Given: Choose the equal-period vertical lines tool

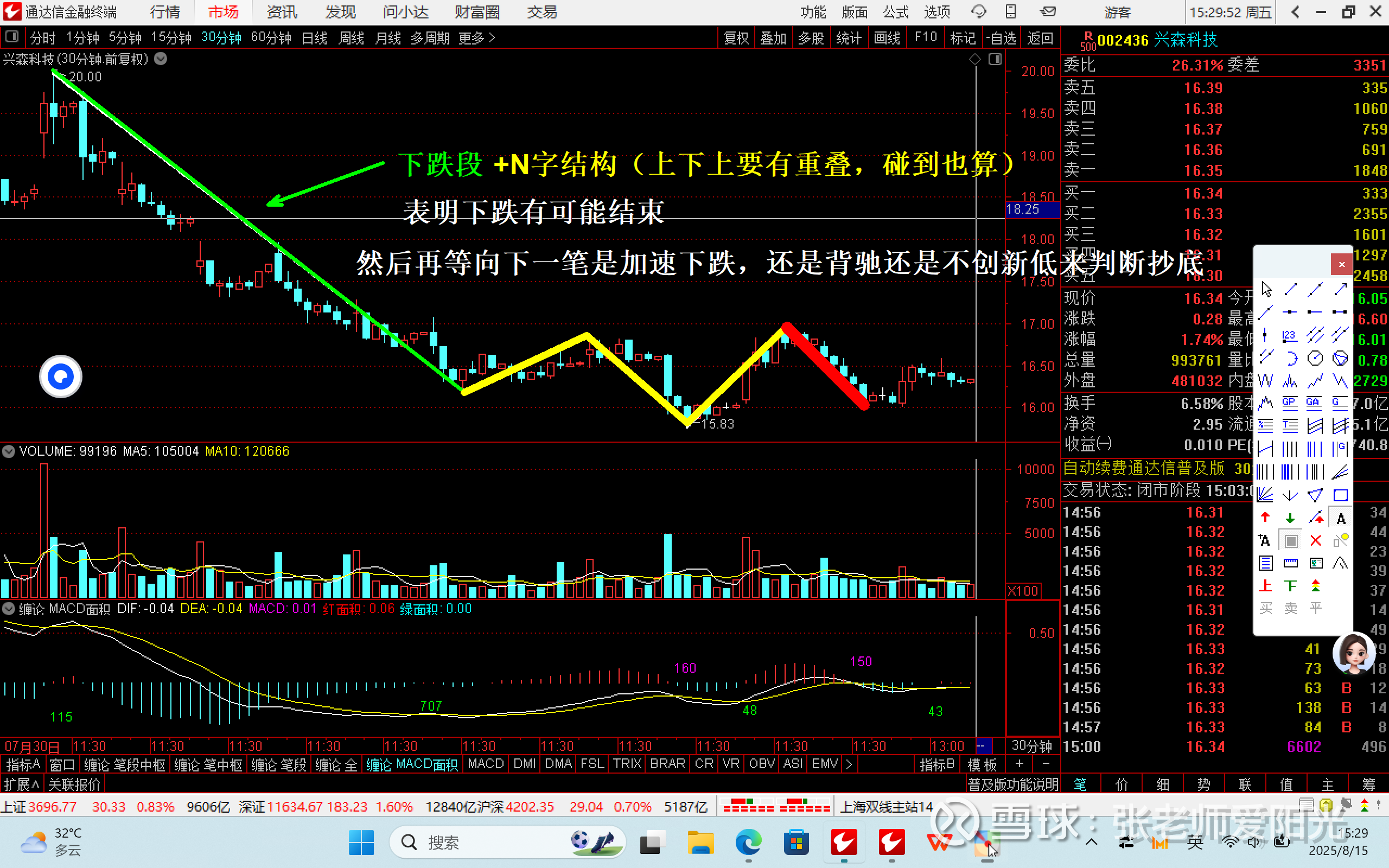Looking at the screenshot, I should click(1290, 449).
